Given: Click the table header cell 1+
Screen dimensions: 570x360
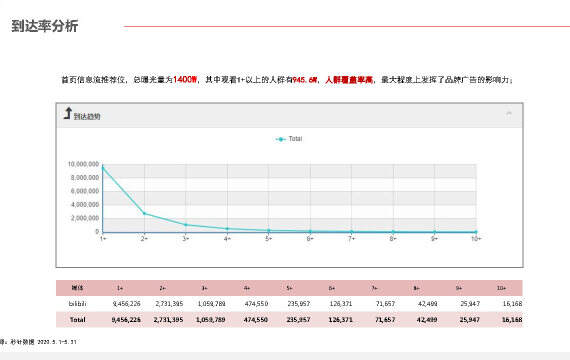Looking at the screenshot, I should tap(120, 288).
